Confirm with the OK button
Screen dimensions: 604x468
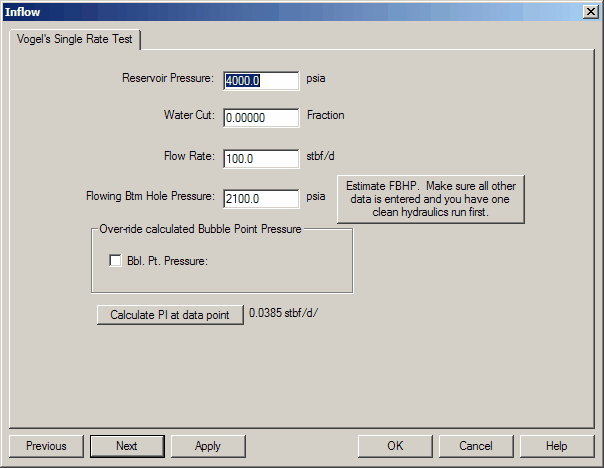(x=395, y=446)
